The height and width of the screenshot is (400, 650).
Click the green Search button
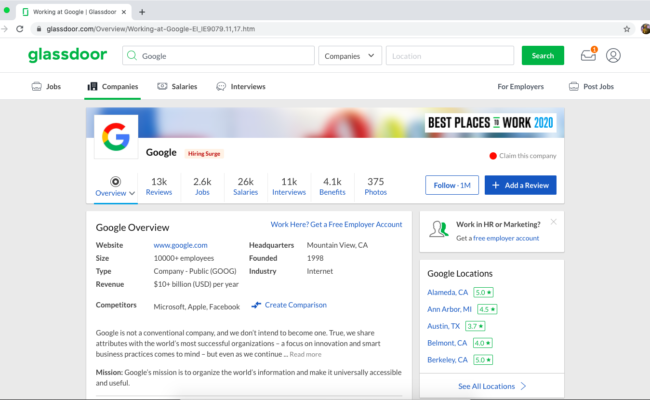(543, 56)
